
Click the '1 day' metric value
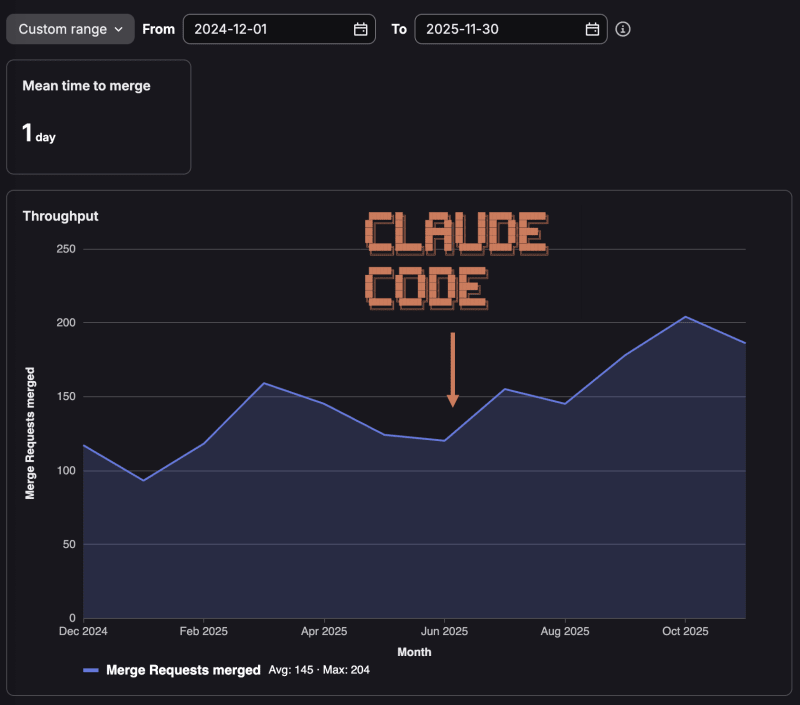tap(39, 134)
